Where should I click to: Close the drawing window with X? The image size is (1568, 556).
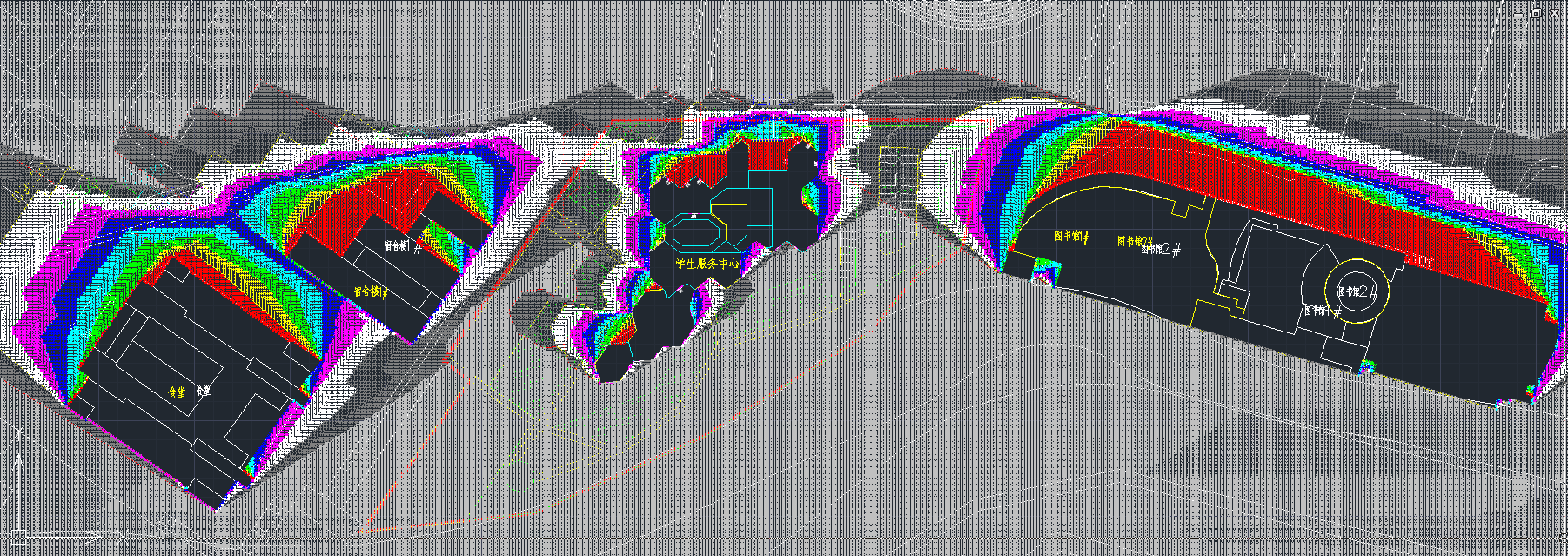1554,13
